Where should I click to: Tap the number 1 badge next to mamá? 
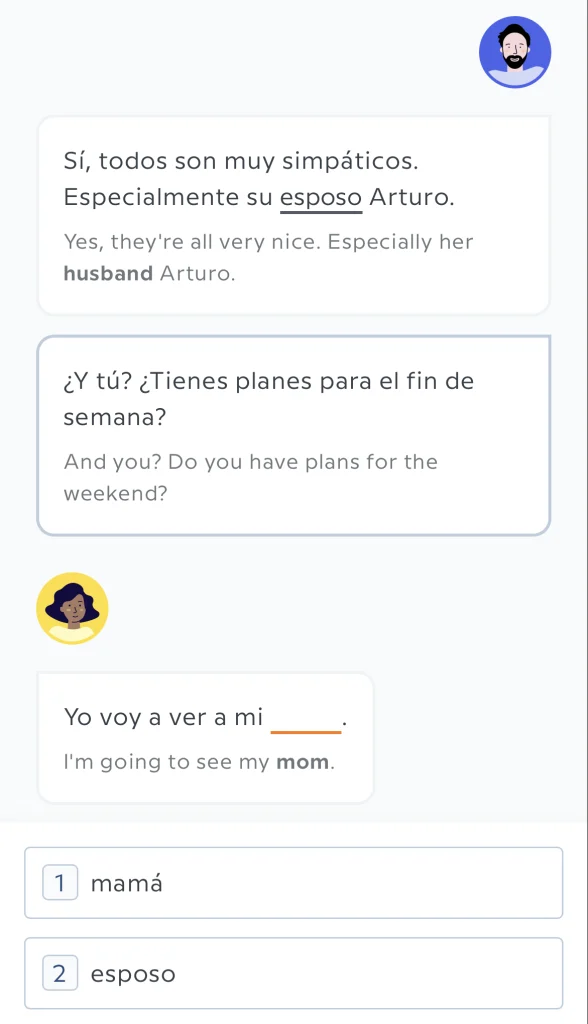tap(59, 883)
